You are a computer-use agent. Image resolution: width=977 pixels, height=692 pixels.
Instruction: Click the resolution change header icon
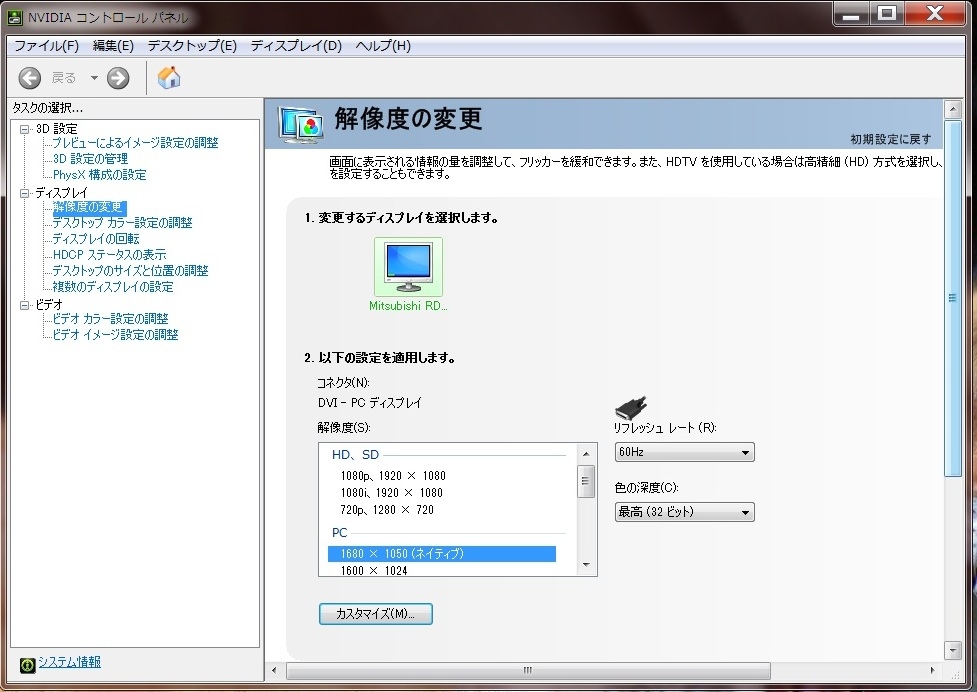(301, 125)
